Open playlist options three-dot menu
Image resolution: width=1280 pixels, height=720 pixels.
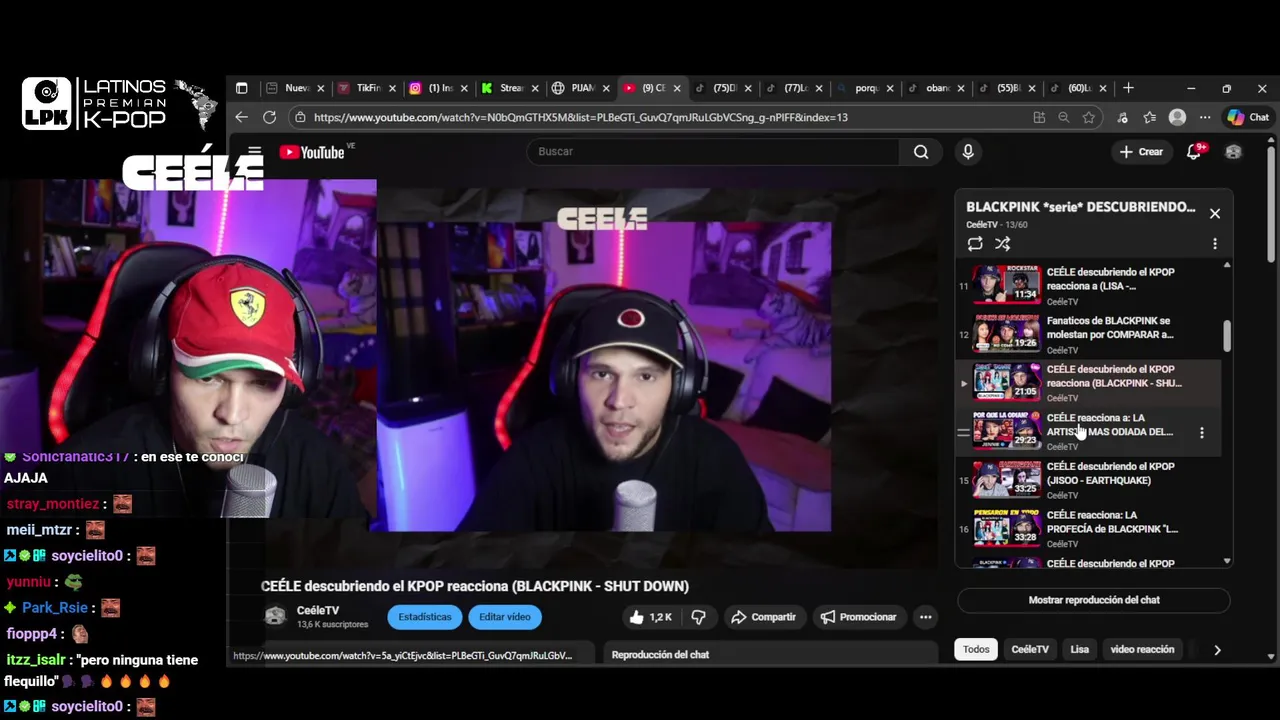click(1215, 243)
